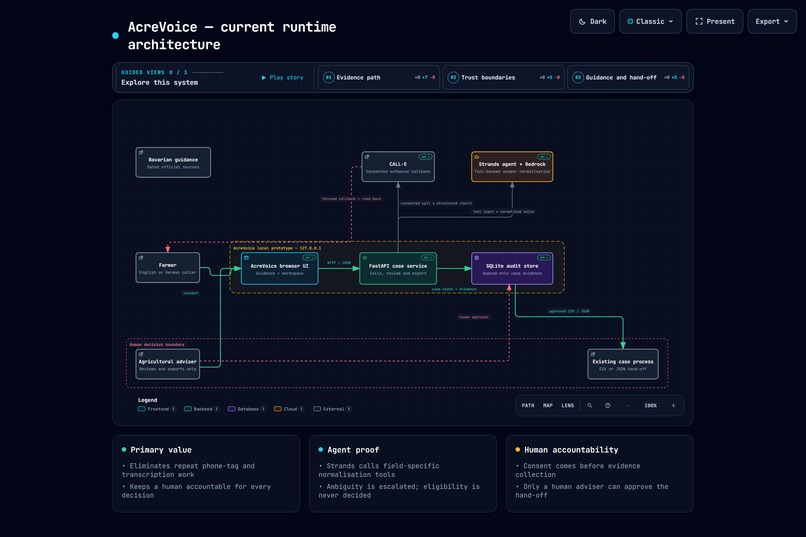This screenshot has width=806, height=537.
Task: Click the badge on SQLite audit store node
Action: pos(544,258)
